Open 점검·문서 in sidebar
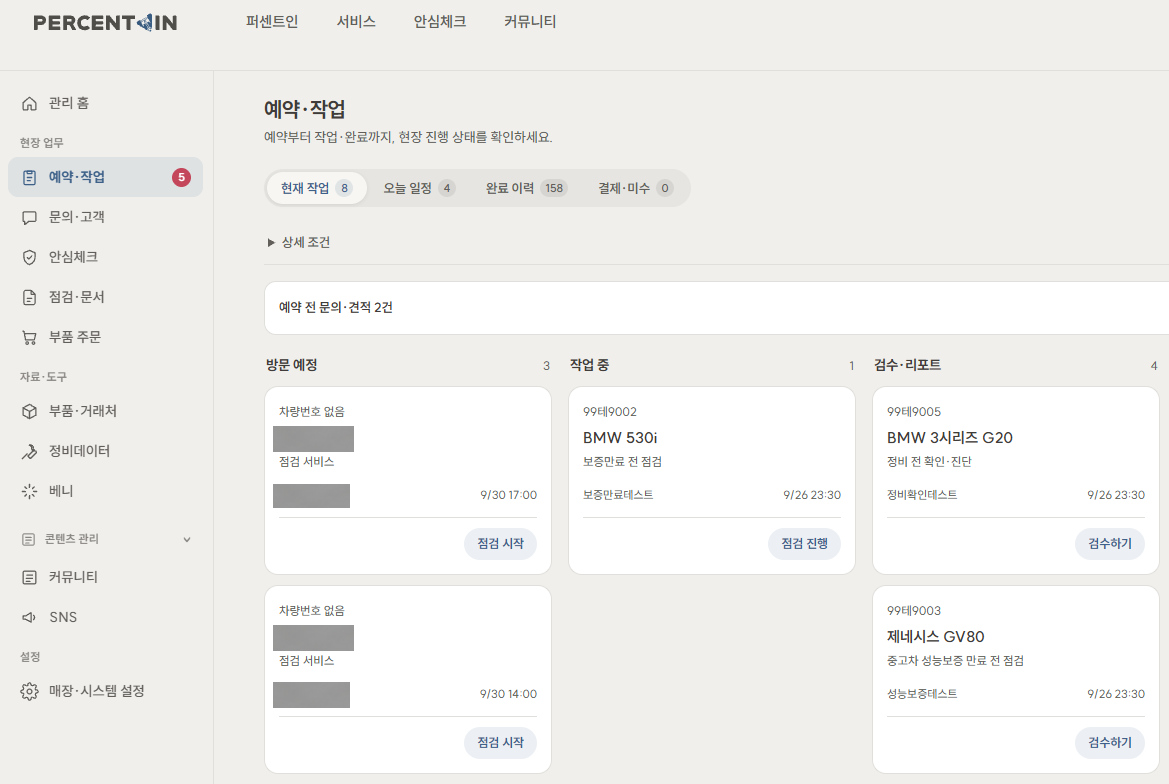Image resolution: width=1169 pixels, height=784 pixels. [x=105, y=297]
